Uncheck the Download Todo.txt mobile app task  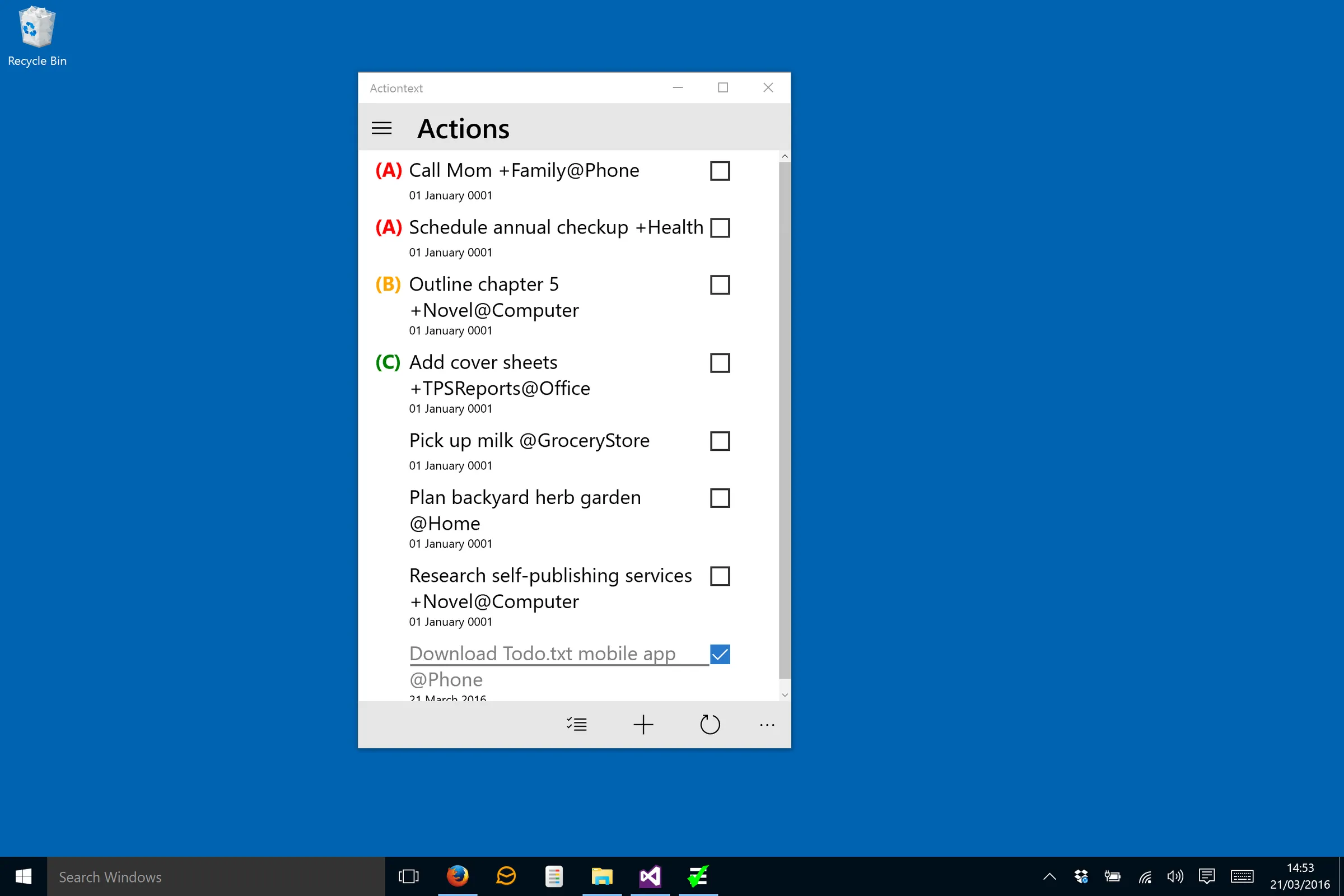point(720,654)
